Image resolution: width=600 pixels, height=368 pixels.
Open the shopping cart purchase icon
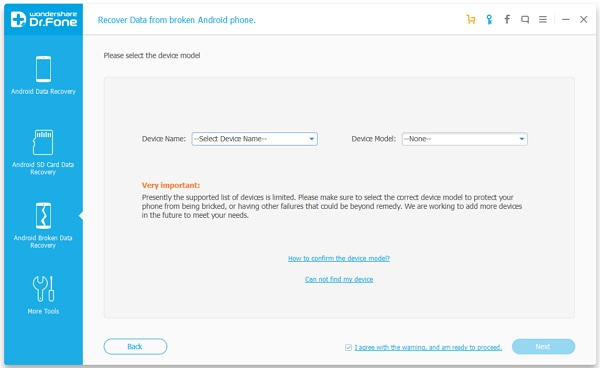[x=471, y=19]
